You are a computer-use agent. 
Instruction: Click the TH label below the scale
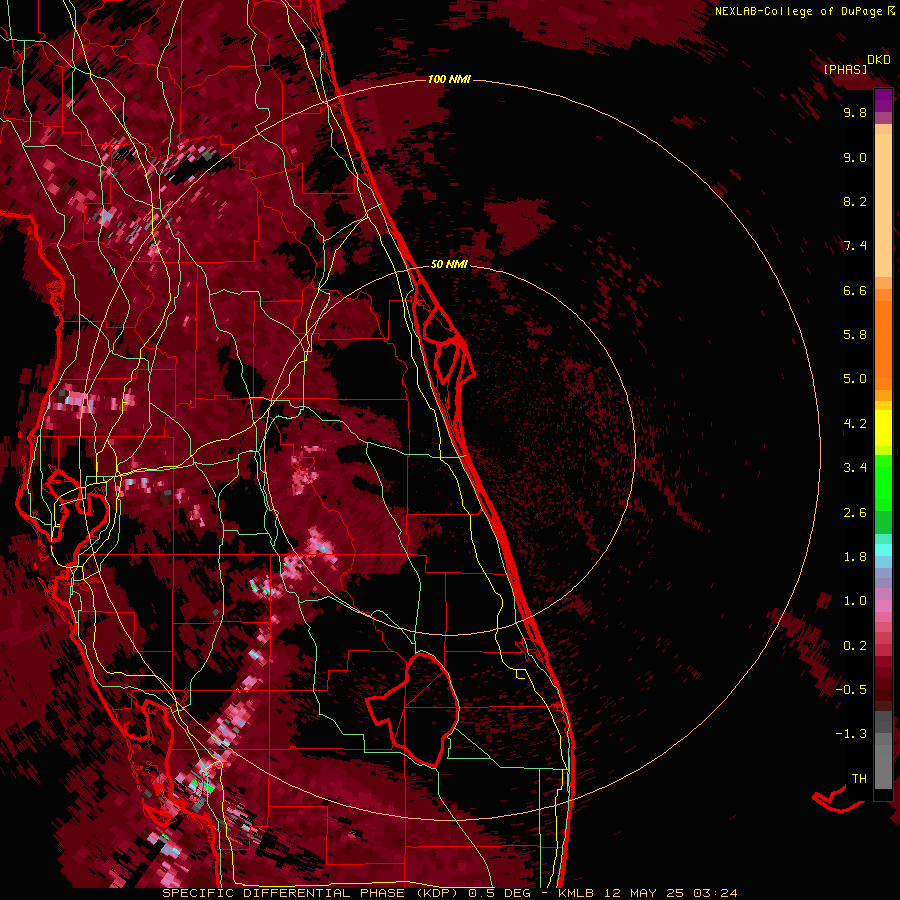[x=859, y=779]
